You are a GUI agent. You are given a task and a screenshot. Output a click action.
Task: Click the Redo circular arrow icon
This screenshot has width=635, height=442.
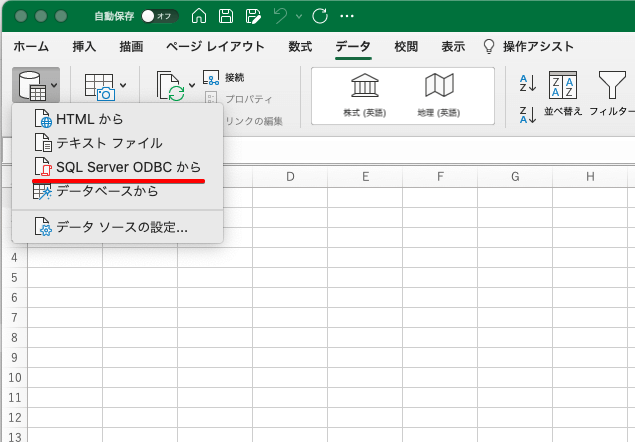coord(320,16)
